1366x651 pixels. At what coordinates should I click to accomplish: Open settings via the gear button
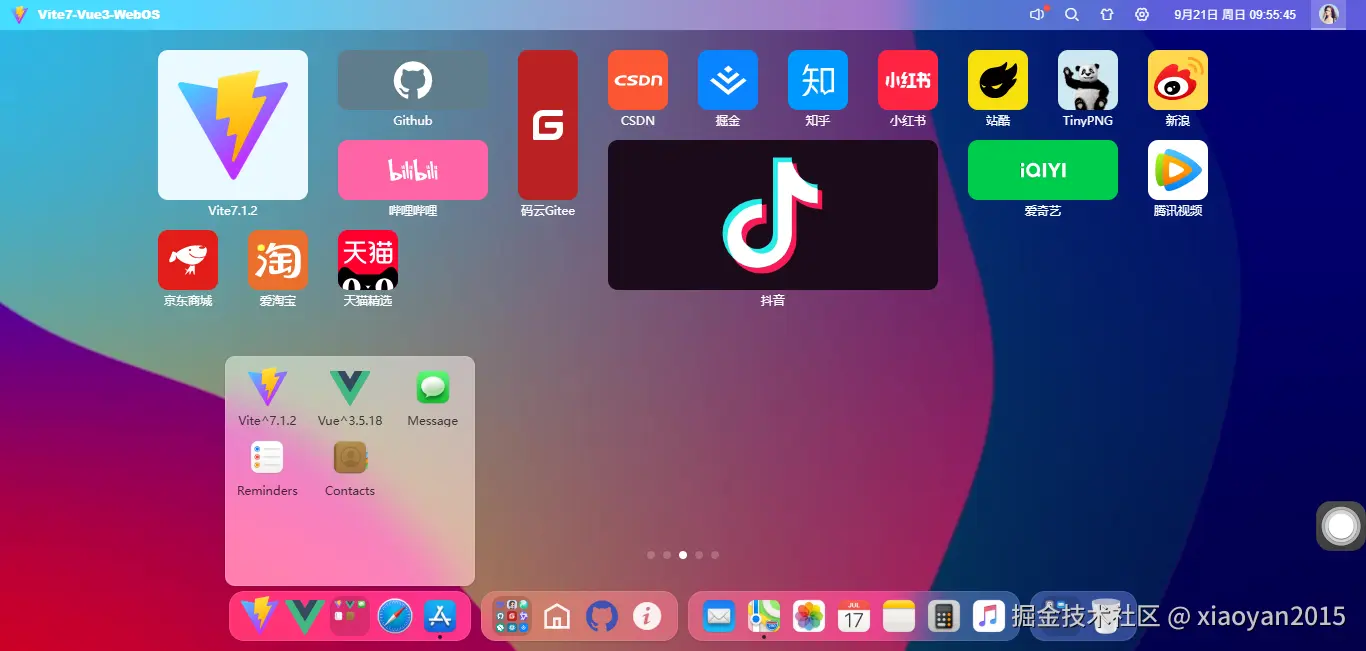click(x=1141, y=14)
